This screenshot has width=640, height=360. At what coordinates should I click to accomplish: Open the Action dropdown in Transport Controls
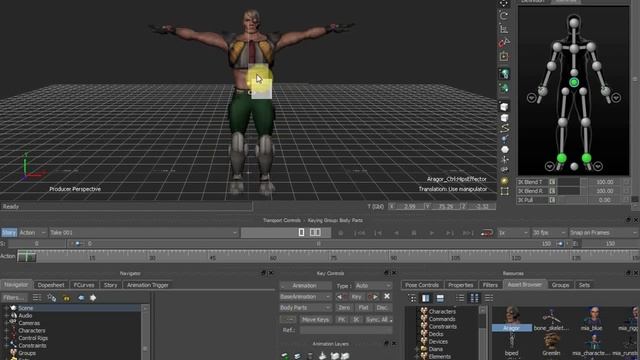click(32, 233)
